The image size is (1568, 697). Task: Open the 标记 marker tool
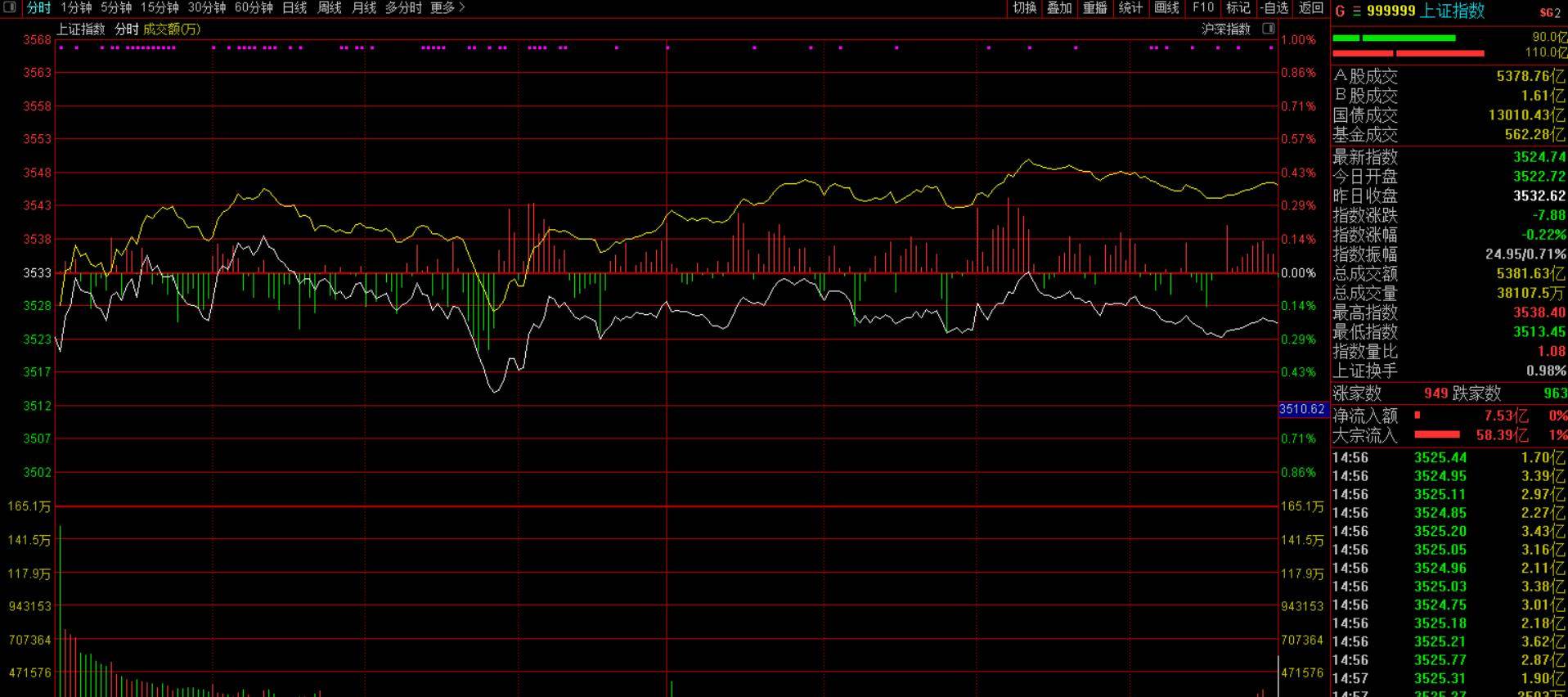[x=1238, y=7]
